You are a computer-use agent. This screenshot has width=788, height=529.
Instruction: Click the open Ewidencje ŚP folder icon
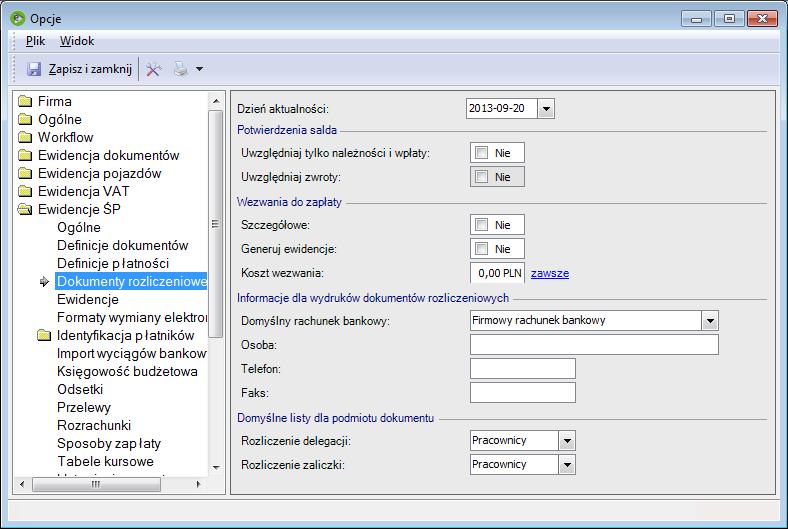25,209
